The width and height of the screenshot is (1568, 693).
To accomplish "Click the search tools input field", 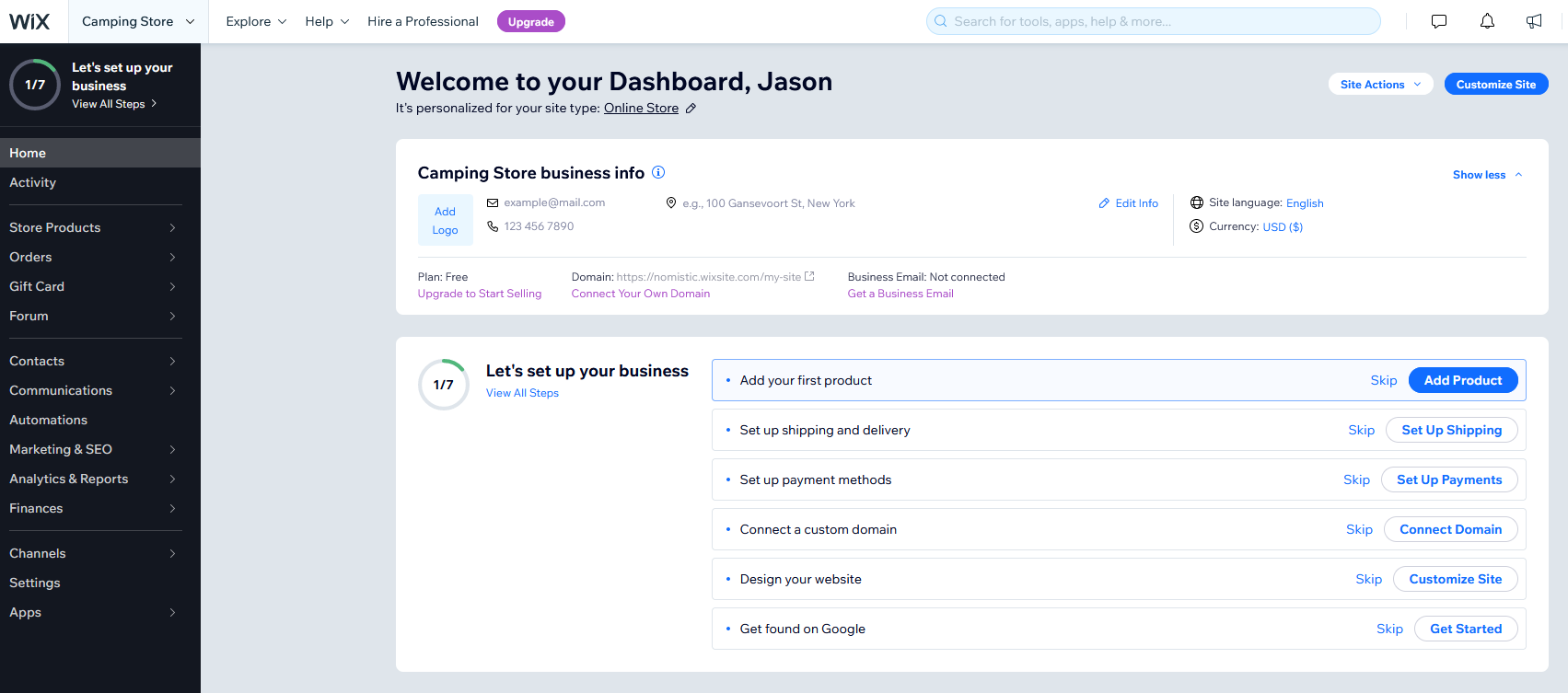I will pyautogui.click(x=1153, y=21).
